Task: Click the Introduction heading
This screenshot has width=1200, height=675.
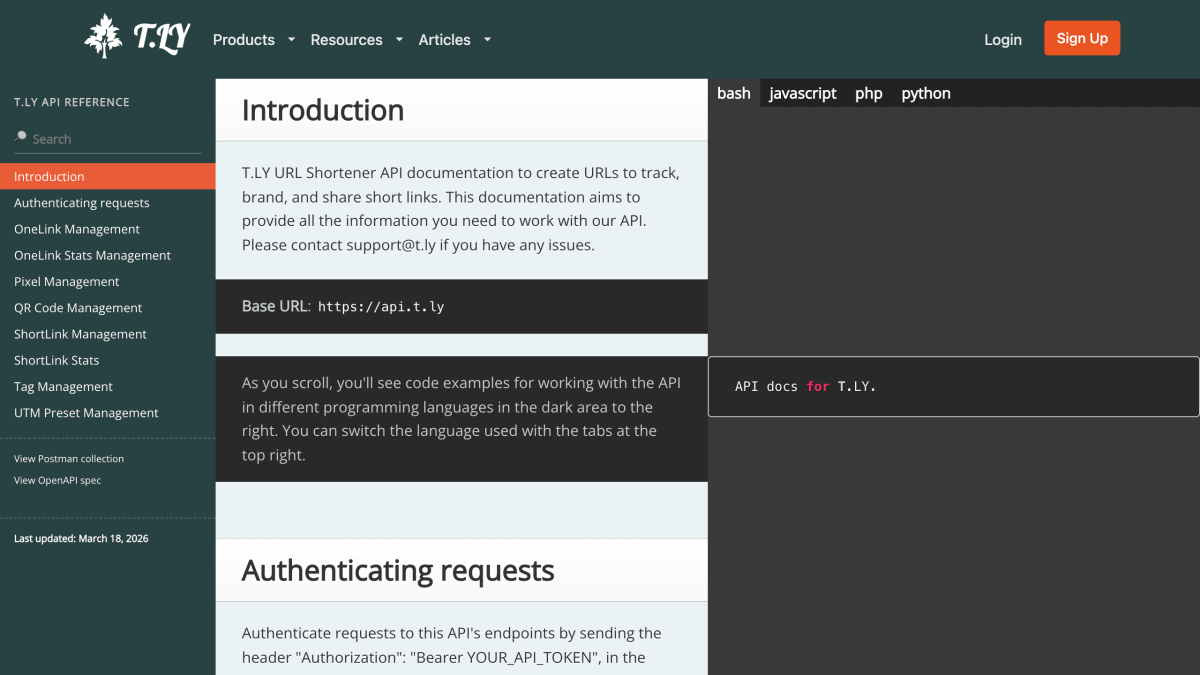Action: 323,110
